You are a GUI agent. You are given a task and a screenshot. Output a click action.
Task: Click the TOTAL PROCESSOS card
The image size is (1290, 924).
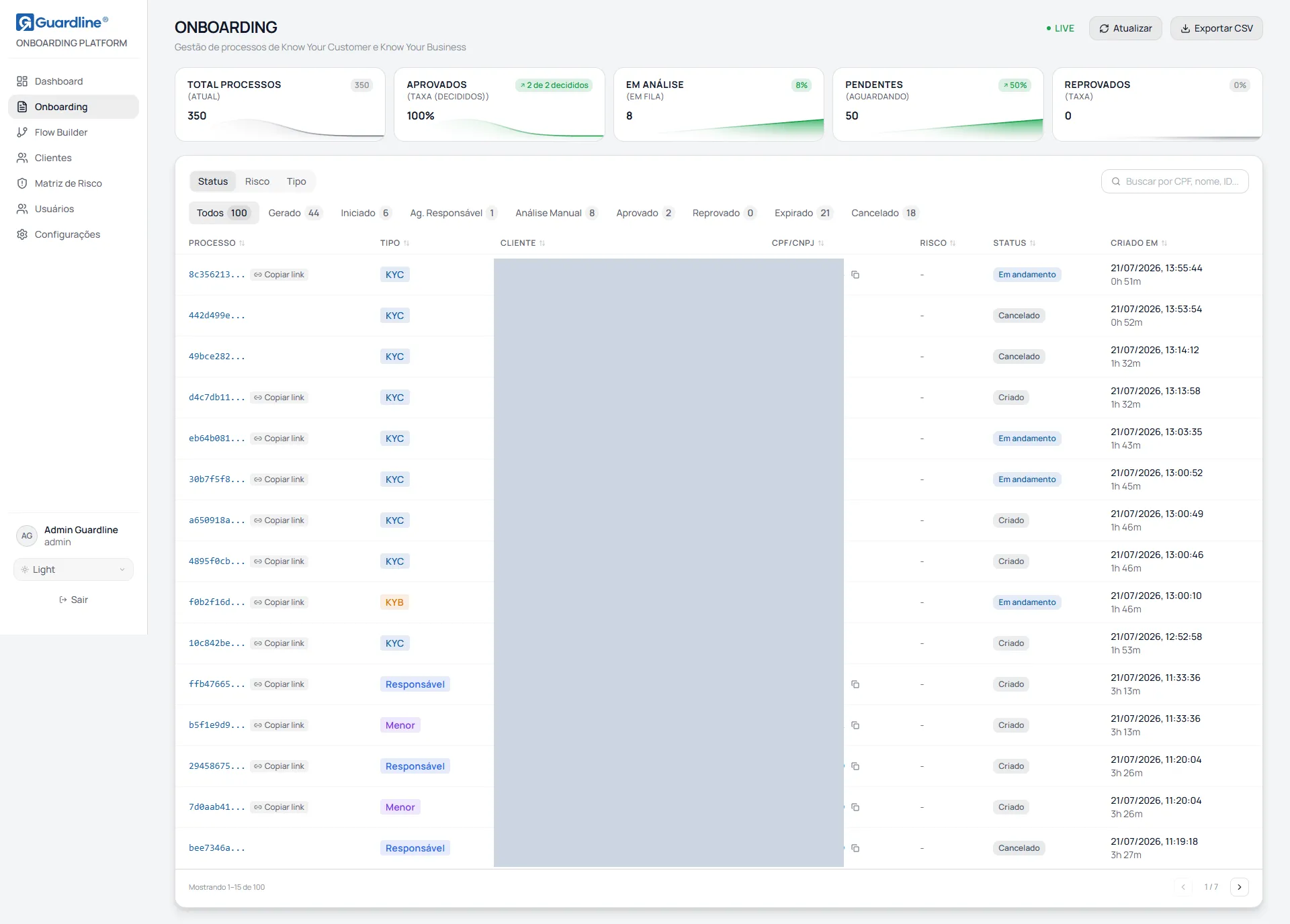click(280, 104)
